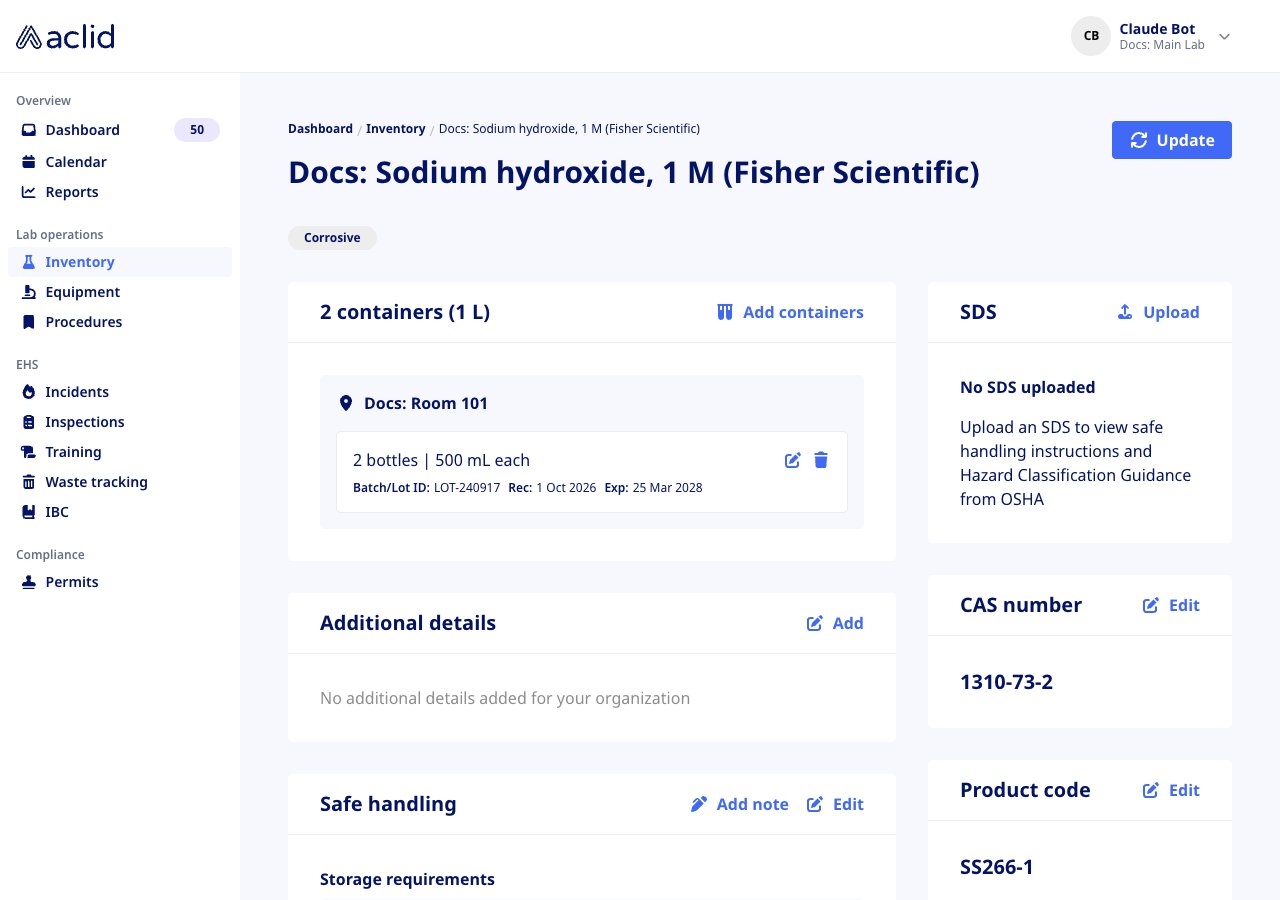Click the expiry date 25 Mar 2028
This screenshot has height=900, width=1280.
667,488
